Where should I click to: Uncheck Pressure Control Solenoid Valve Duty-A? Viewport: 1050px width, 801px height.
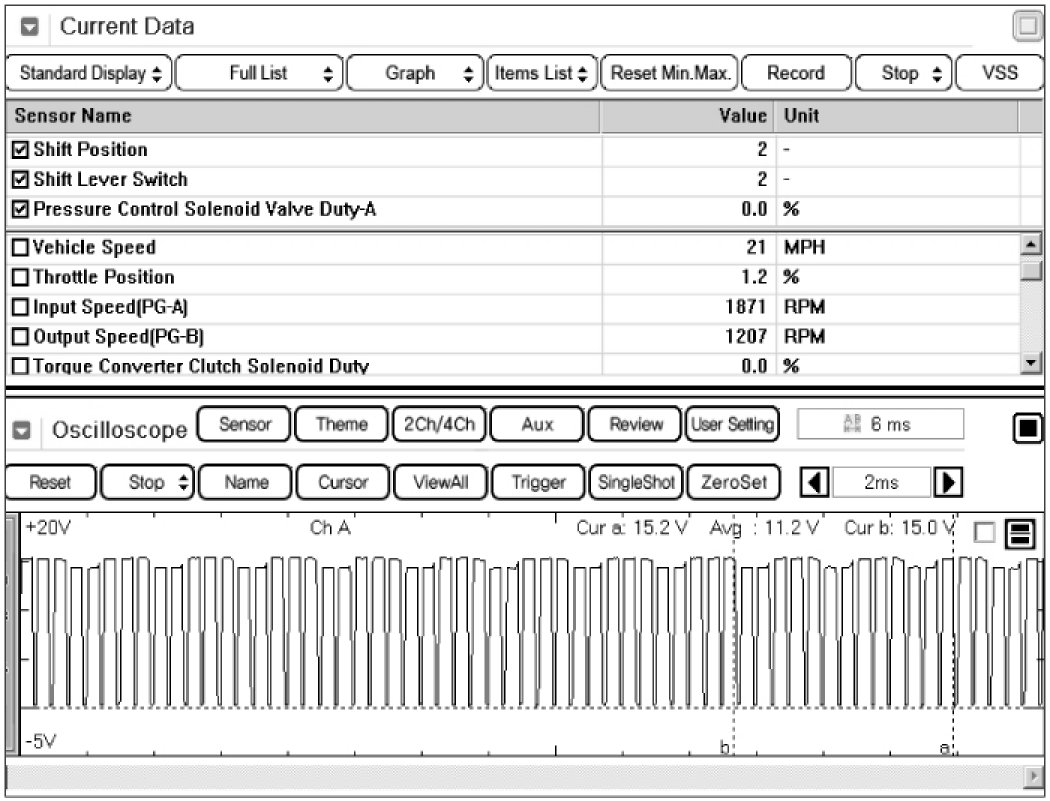coord(21,210)
